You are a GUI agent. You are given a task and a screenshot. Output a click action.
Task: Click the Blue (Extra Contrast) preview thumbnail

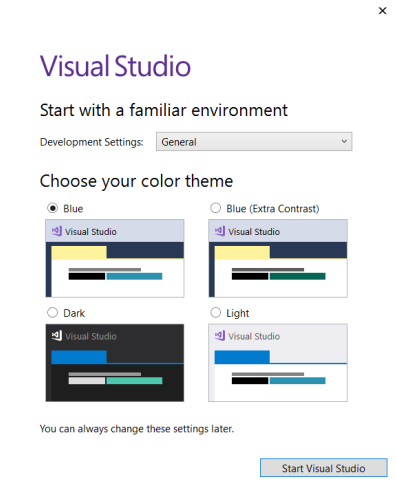tap(278, 258)
